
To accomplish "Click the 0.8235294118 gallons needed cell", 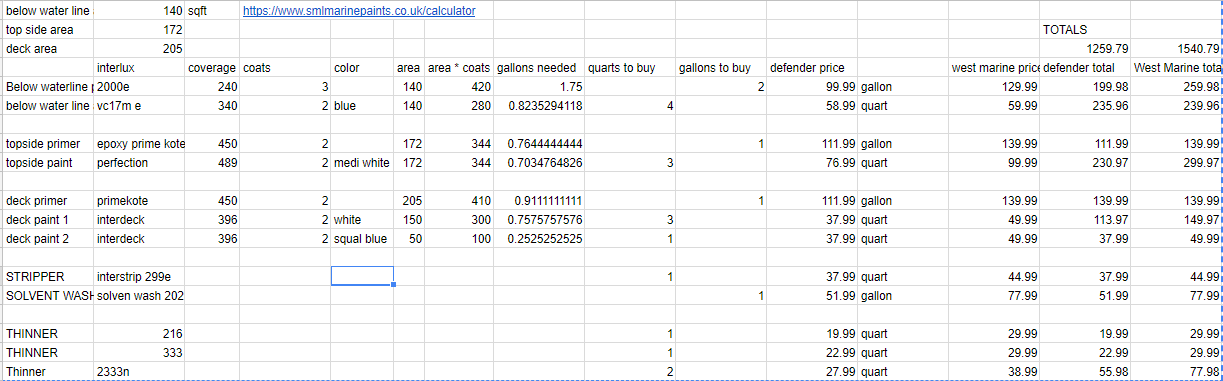I will click(540, 105).
